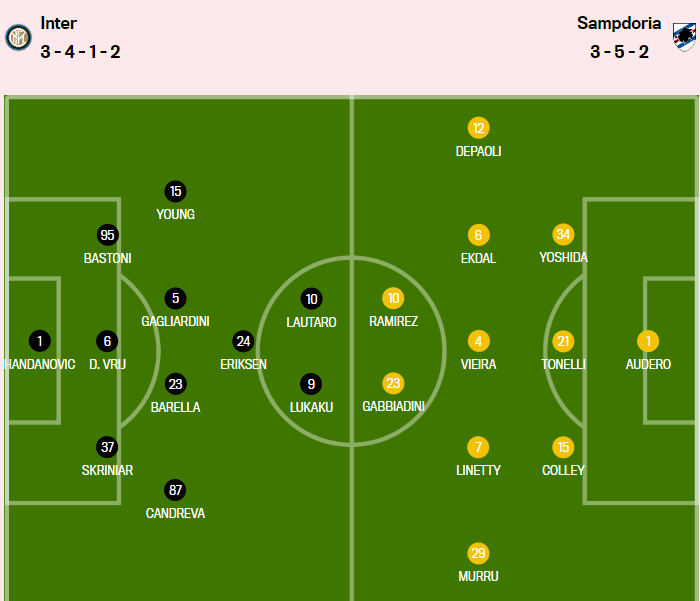Viewport: 700px width, 601px height.
Task: Click Lautaro's number 10 player dot
Action: pyautogui.click(x=312, y=298)
